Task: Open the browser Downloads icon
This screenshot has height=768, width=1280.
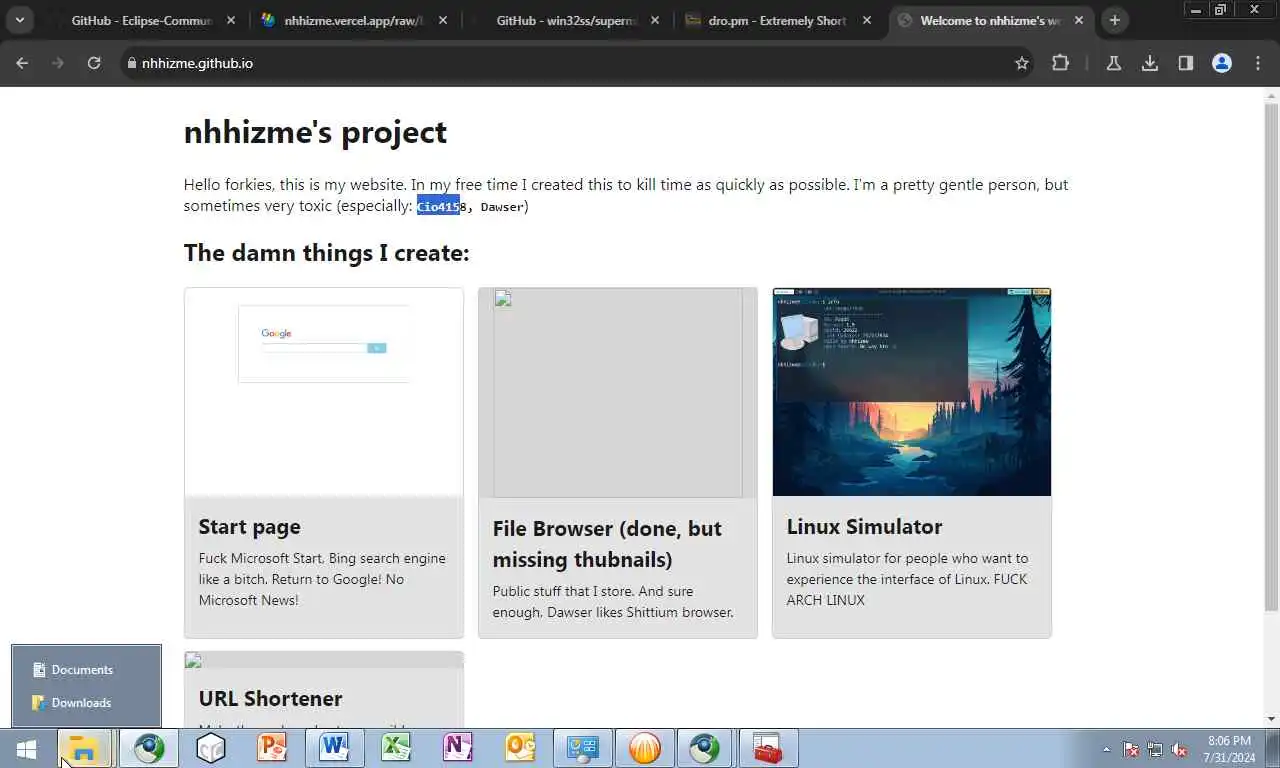Action: [1150, 63]
